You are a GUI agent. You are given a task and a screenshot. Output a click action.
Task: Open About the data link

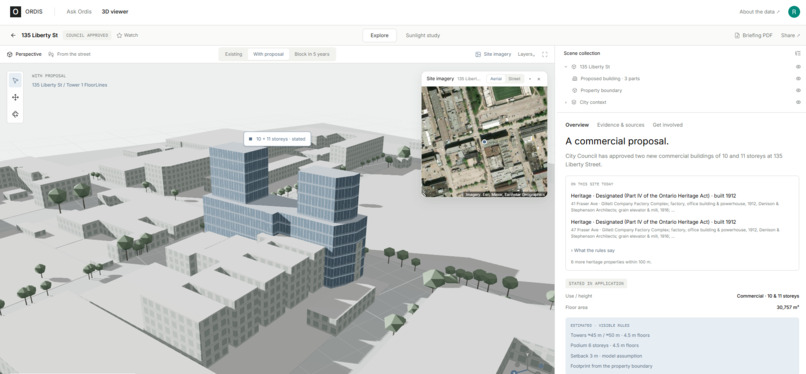(x=759, y=11)
